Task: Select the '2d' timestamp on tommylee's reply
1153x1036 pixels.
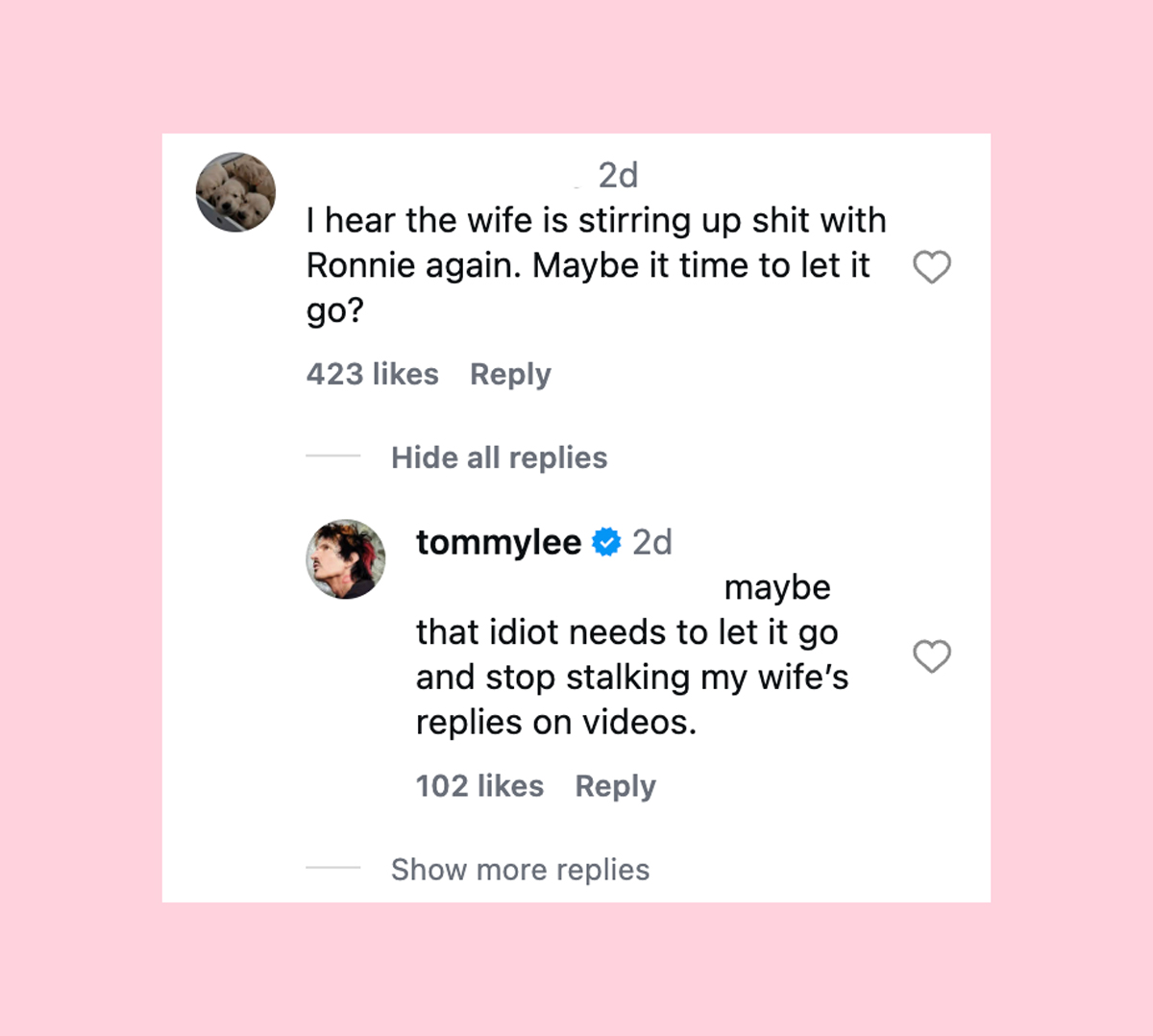Action: pos(652,542)
